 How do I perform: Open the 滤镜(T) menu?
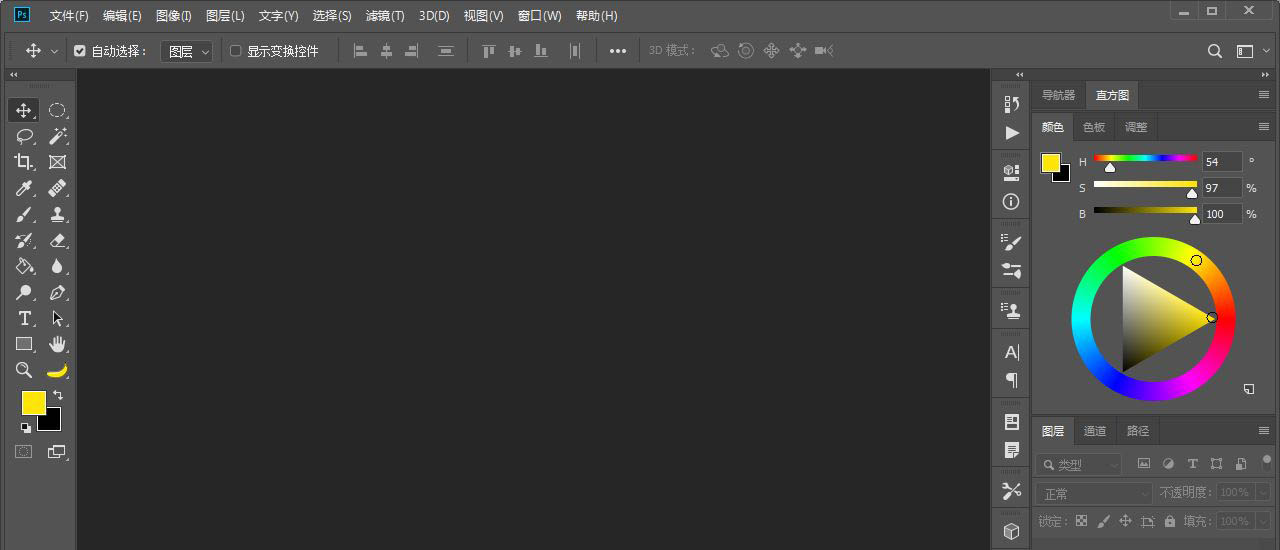coord(385,16)
